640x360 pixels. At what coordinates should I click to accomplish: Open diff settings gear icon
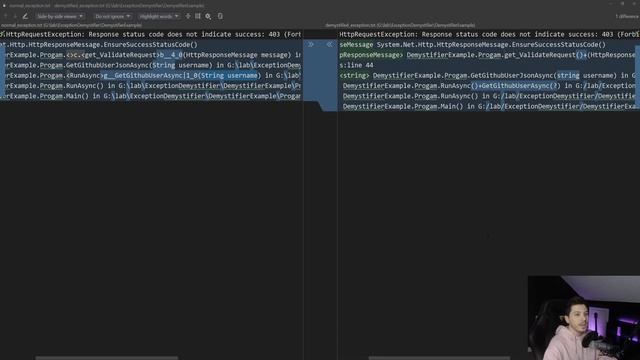(x=208, y=16)
